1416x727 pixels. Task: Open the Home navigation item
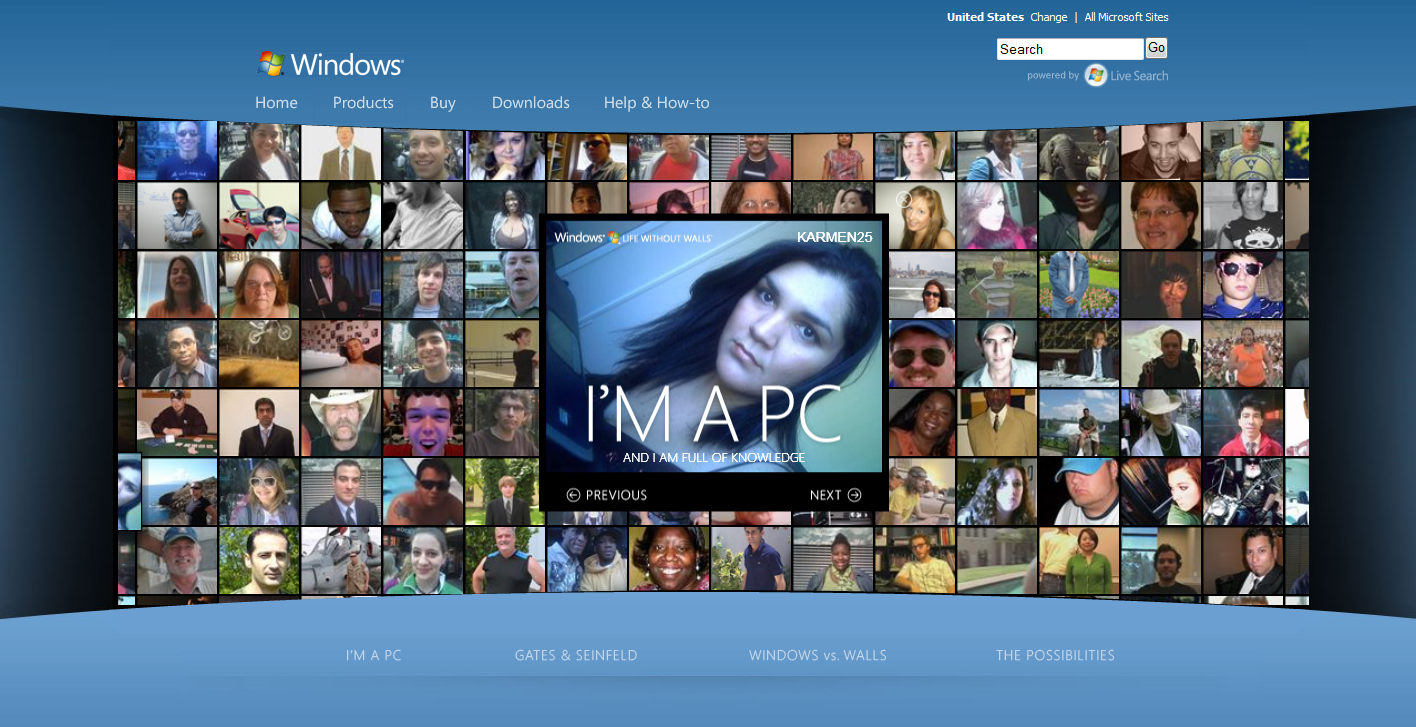coord(275,102)
